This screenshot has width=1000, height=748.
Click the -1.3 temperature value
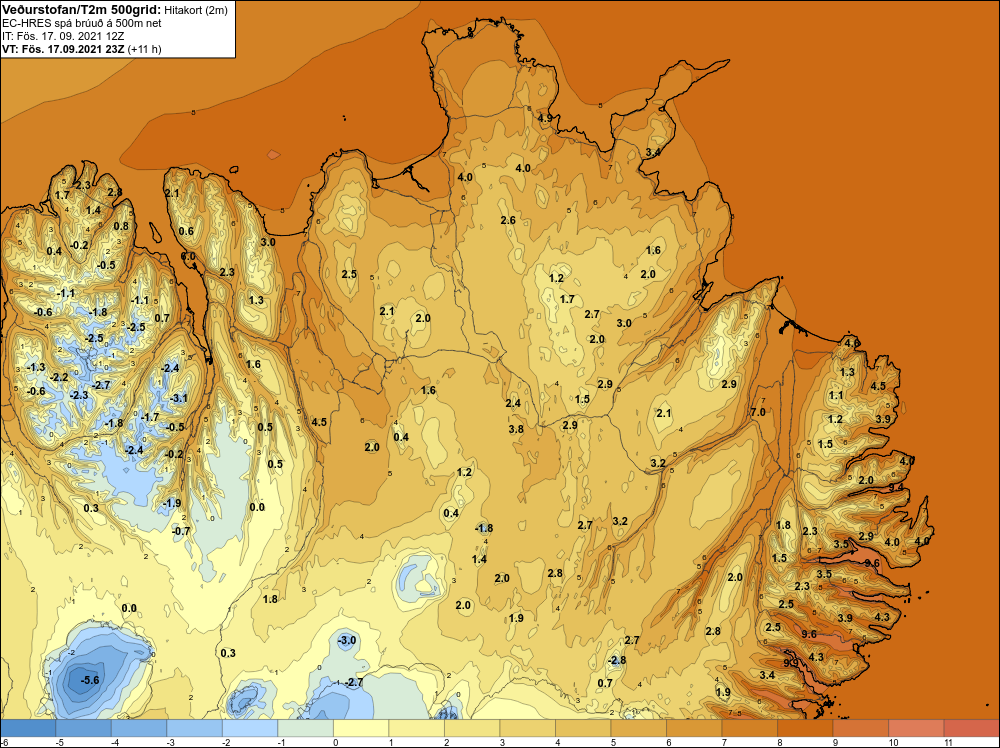(x=36, y=367)
